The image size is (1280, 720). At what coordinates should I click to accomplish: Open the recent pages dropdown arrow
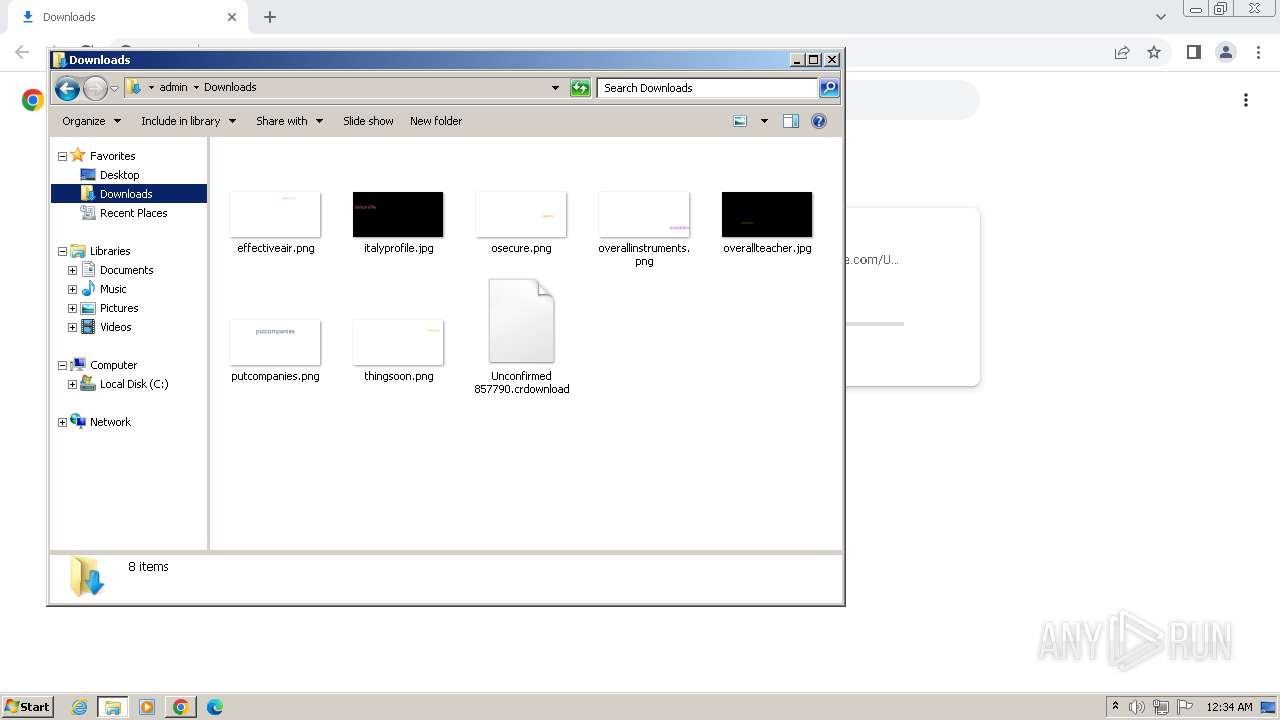(x=114, y=88)
